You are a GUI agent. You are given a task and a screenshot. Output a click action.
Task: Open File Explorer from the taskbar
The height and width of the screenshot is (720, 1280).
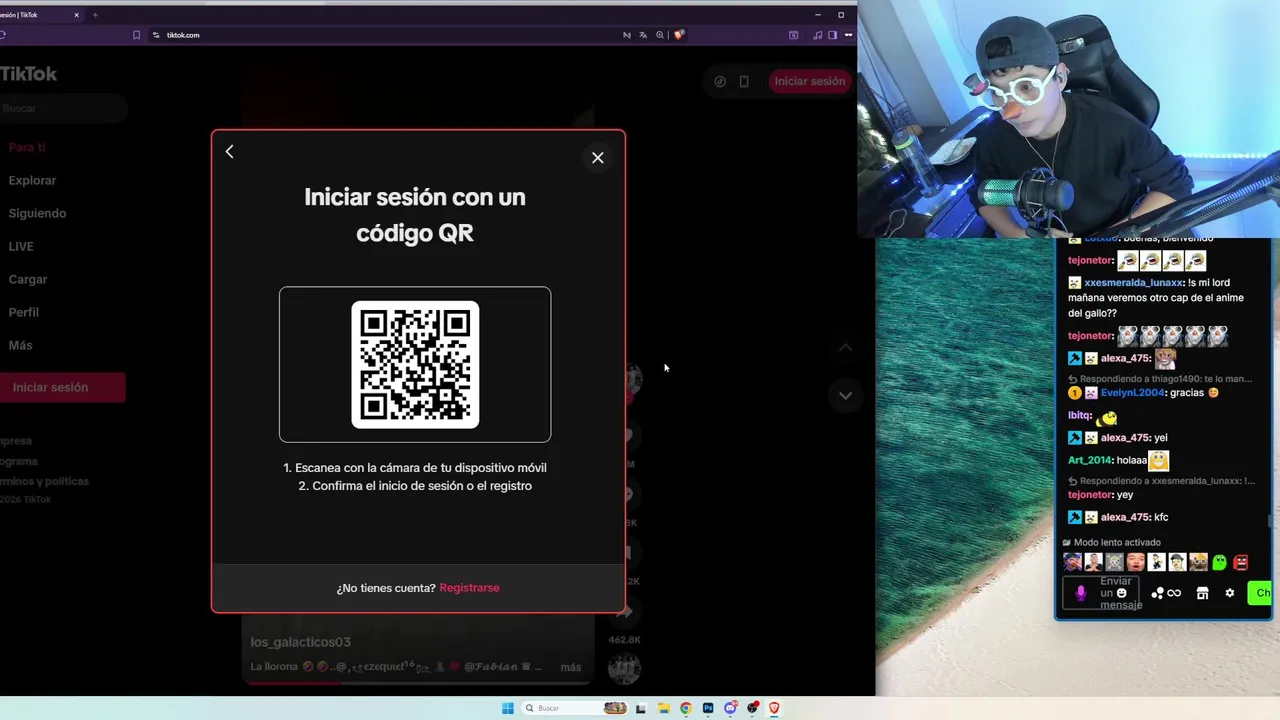(x=663, y=708)
